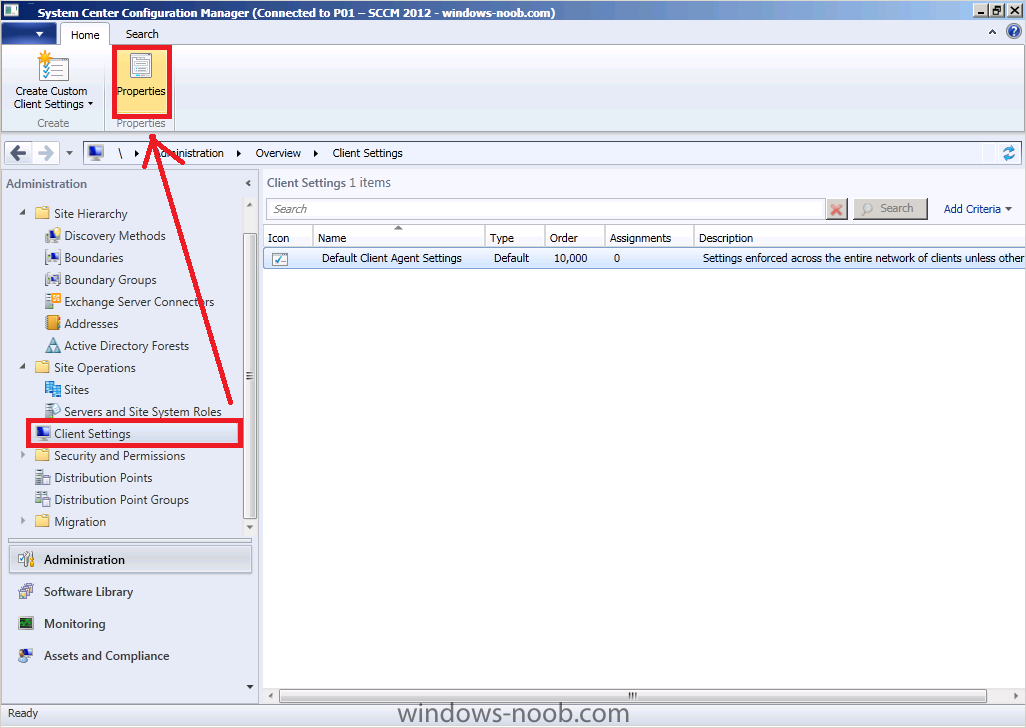Open the navigation history dropdown arrow

(x=69, y=153)
